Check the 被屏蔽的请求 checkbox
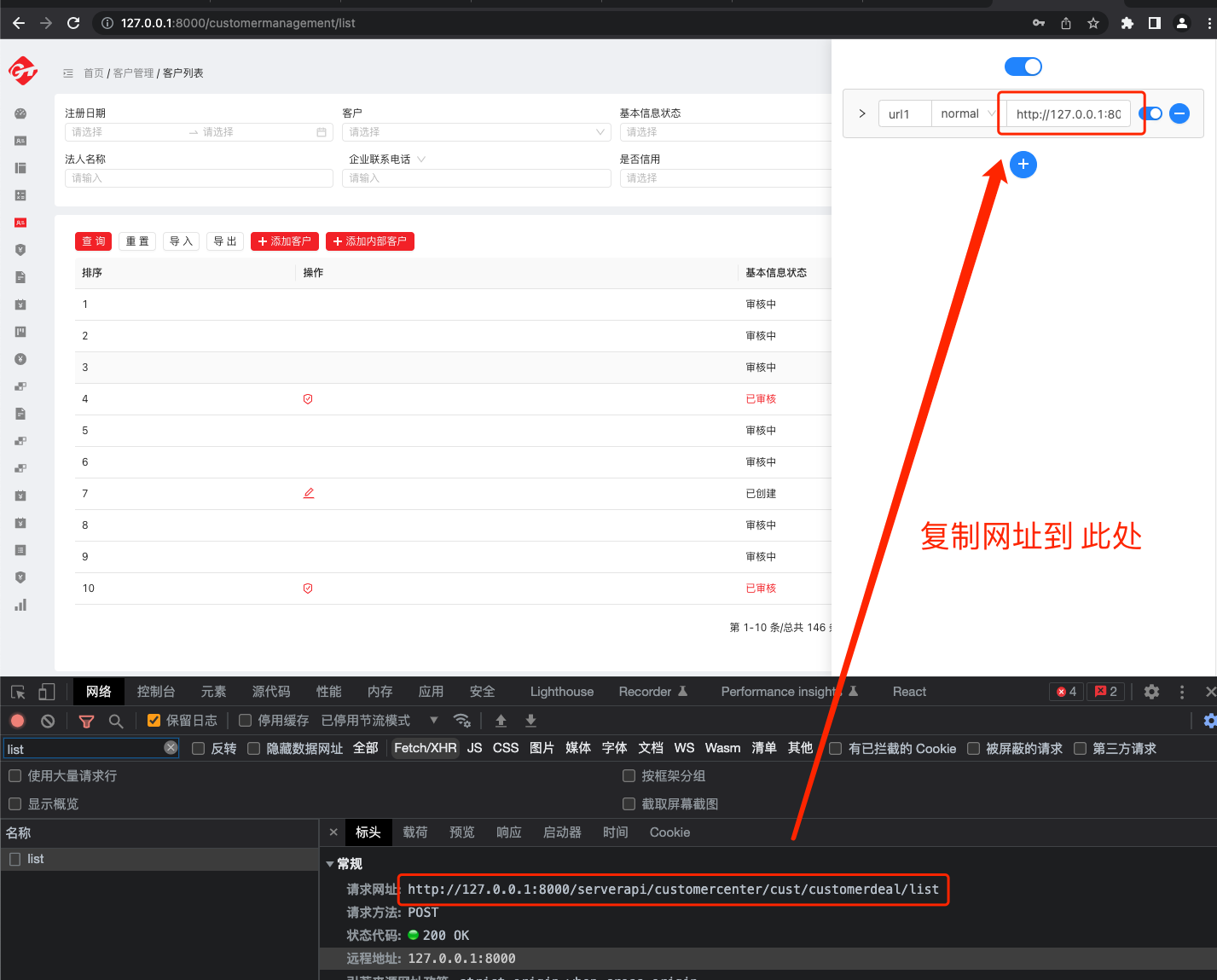Image resolution: width=1217 pixels, height=980 pixels. (x=973, y=749)
